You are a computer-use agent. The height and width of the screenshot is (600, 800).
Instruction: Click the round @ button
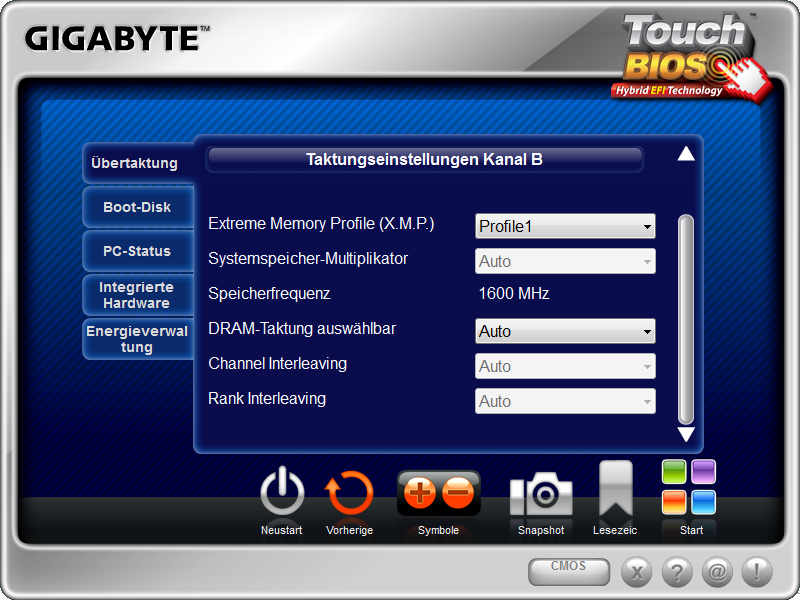pos(717,572)
